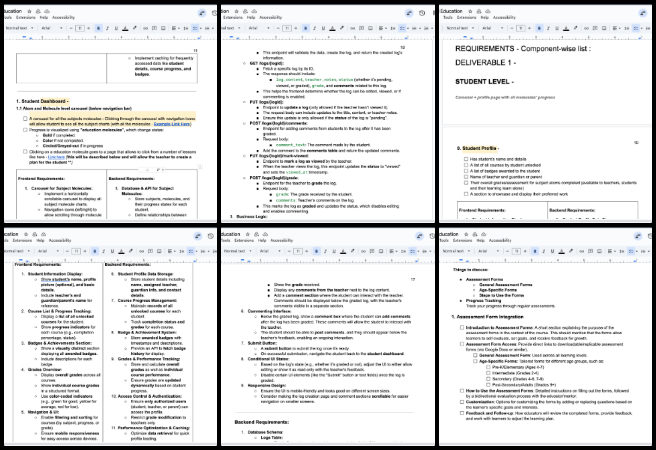This screenshot has height=450, width=656.
Task: Open Arial font dropdown in Student Information Display document
Action: (x=48, y=251)
